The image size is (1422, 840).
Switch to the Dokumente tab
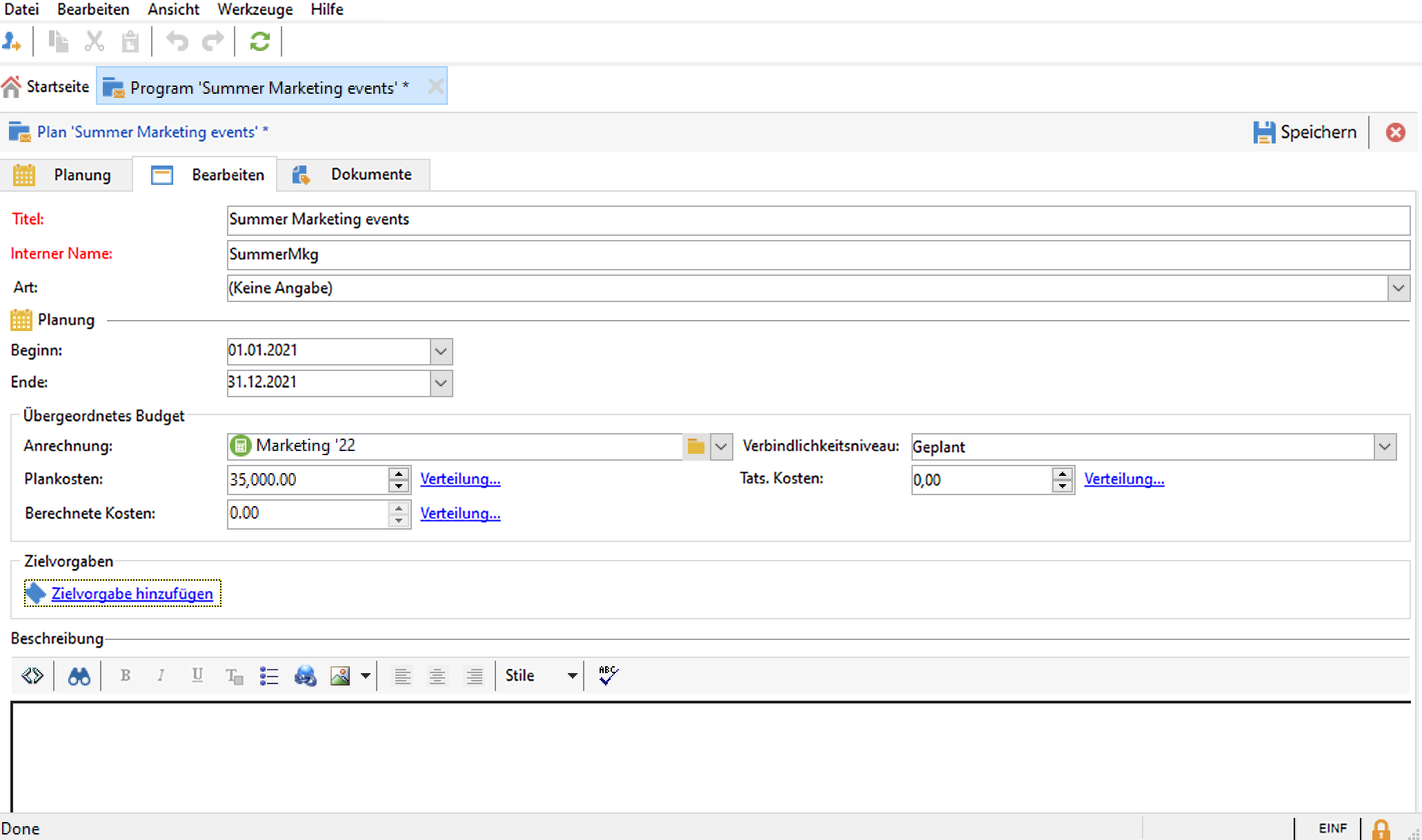pyautogui.click(x=371, y=174)
